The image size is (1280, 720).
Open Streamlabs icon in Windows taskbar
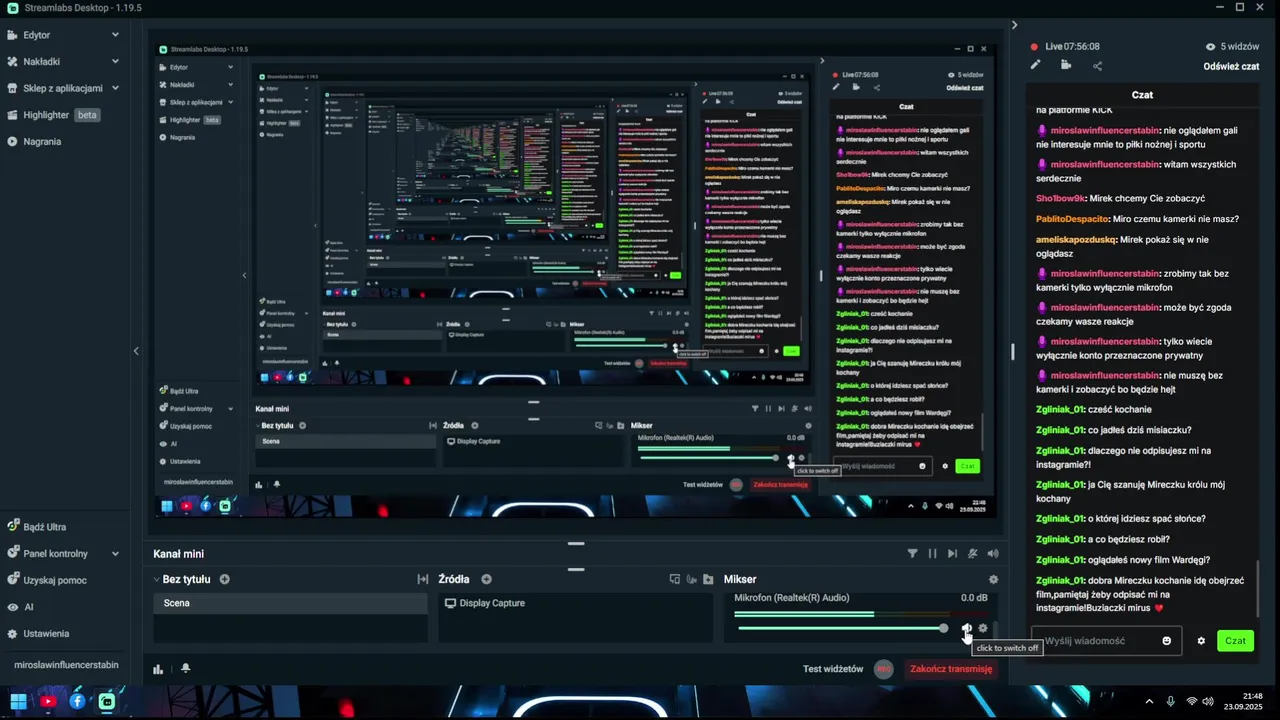pos(107,702)
